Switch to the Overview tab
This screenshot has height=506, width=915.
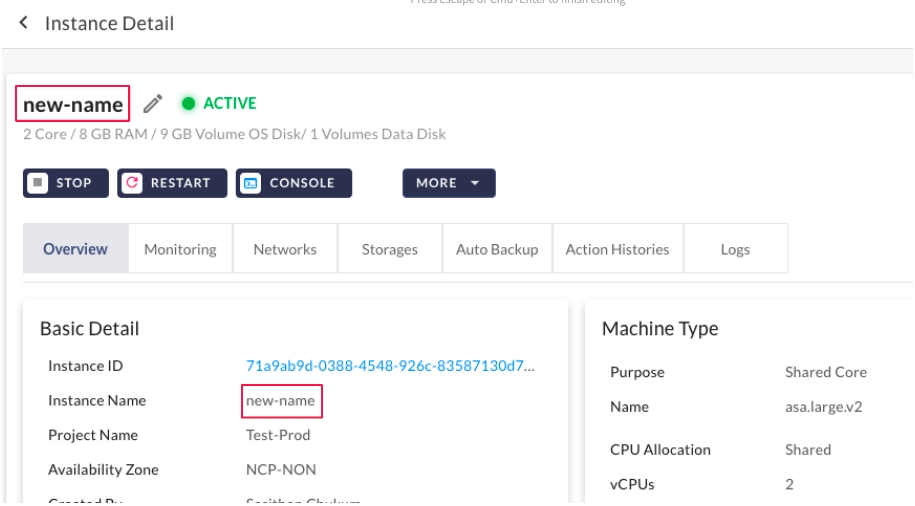(x=75, y=249)
